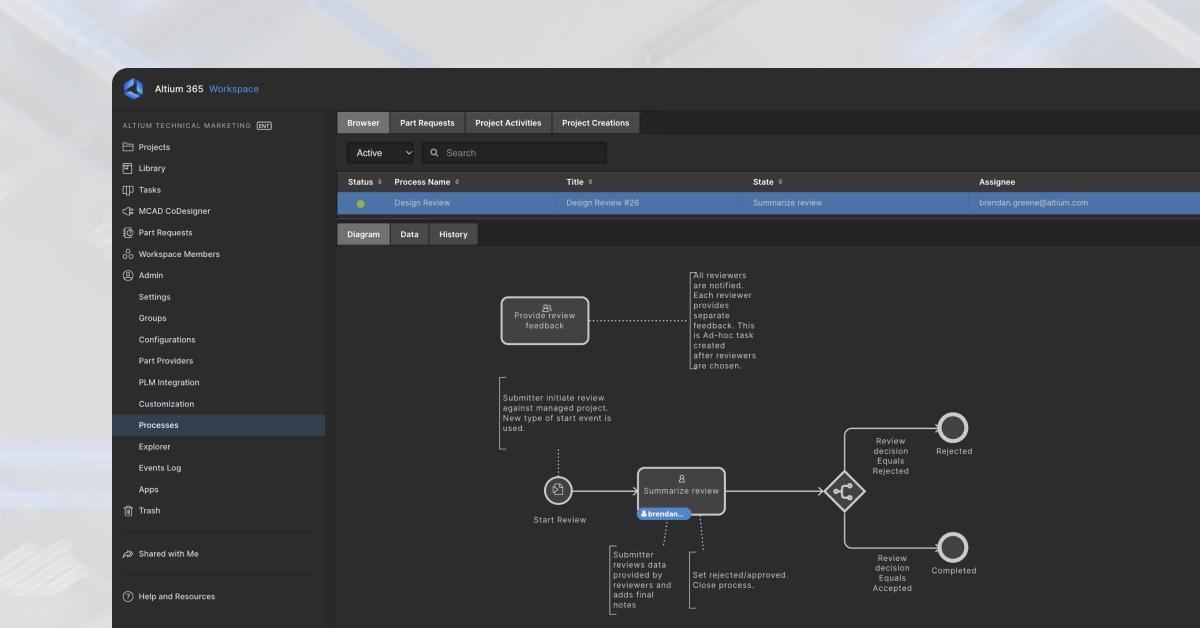Open Events Log in sidebar
The image size is (1200, 628).
click(160, 468)
